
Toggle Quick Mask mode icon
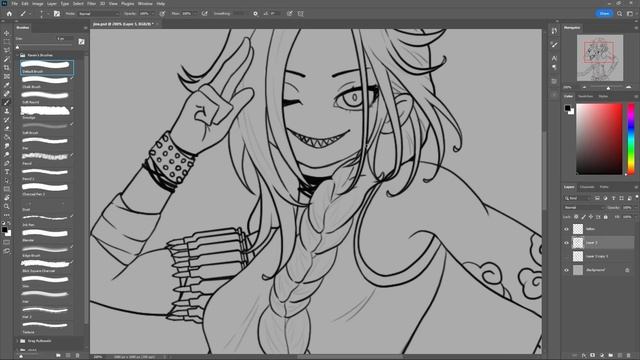(x=7, y=242)
